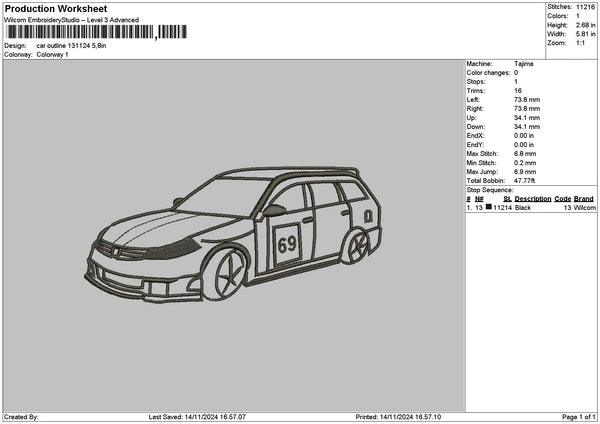
Task: Click the black thread color swatch
Action: [x=489, y=207]
